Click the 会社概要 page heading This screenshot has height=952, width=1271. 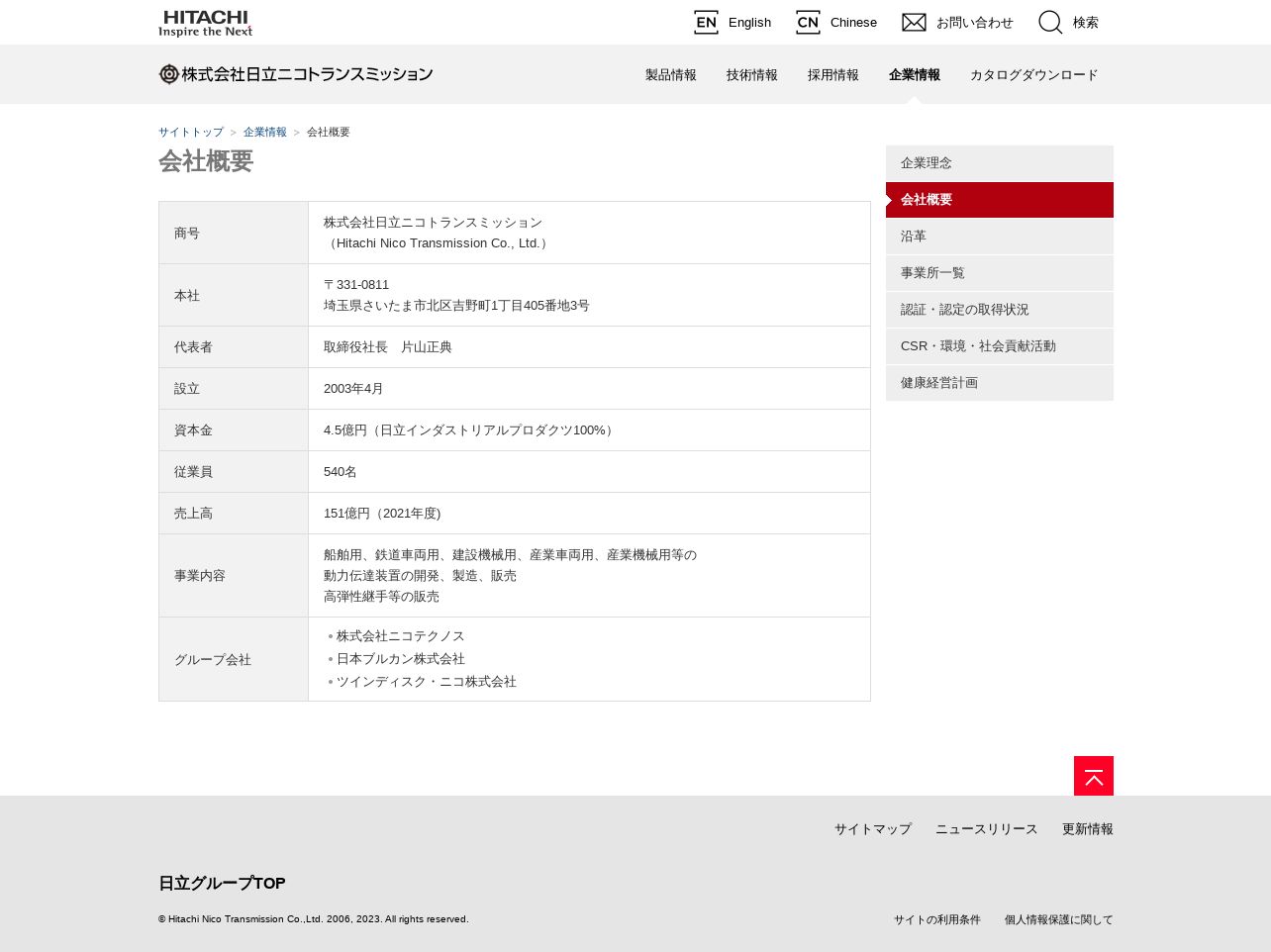(x=206, y=161)
